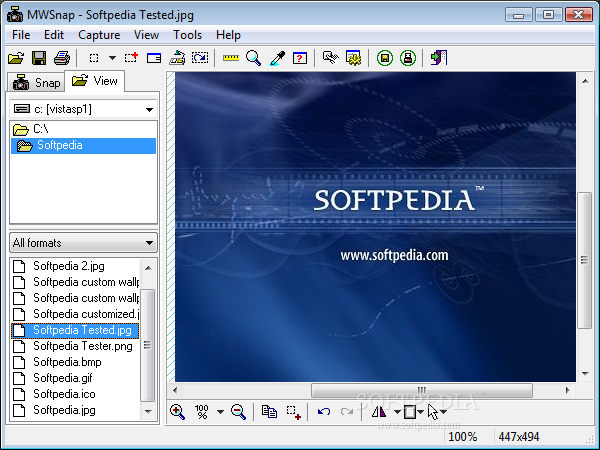The image size is (600, 450).
Task: Select file Softpedia 2.jpg
Action: coord(75,266)
